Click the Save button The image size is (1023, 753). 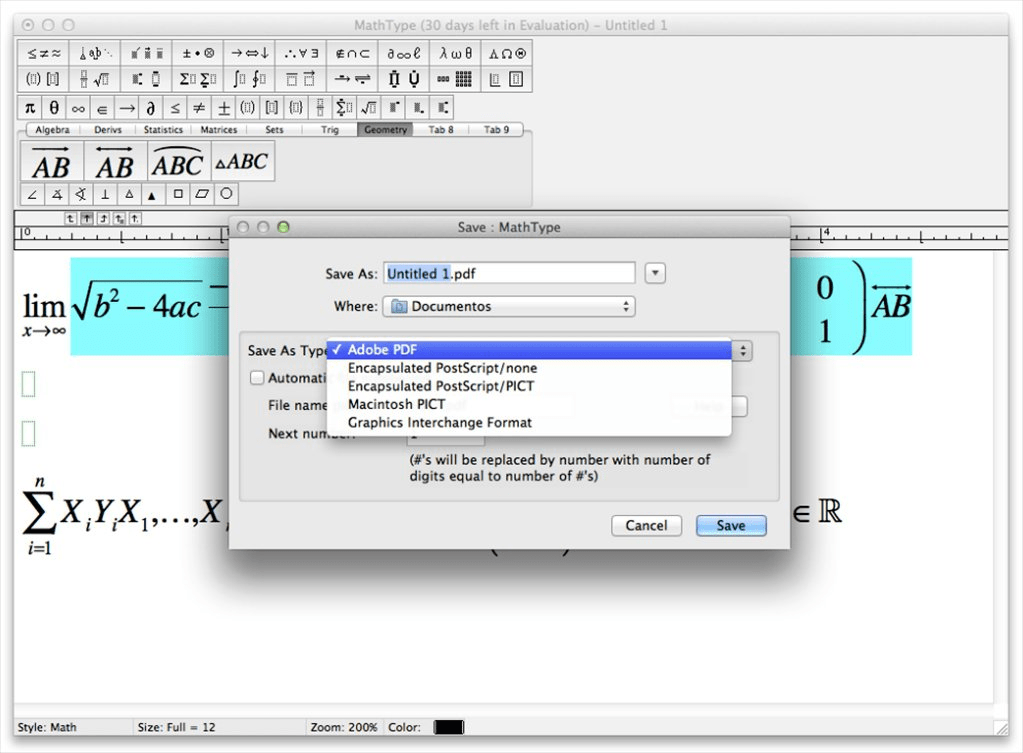pyautogui.click(x=730, y=526)
